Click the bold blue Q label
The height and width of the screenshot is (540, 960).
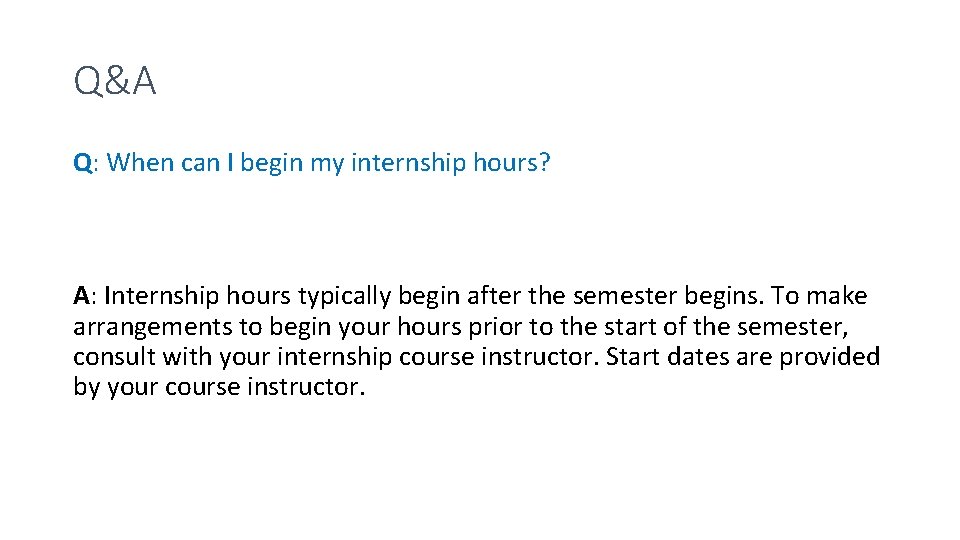click(x=82, y=163)
